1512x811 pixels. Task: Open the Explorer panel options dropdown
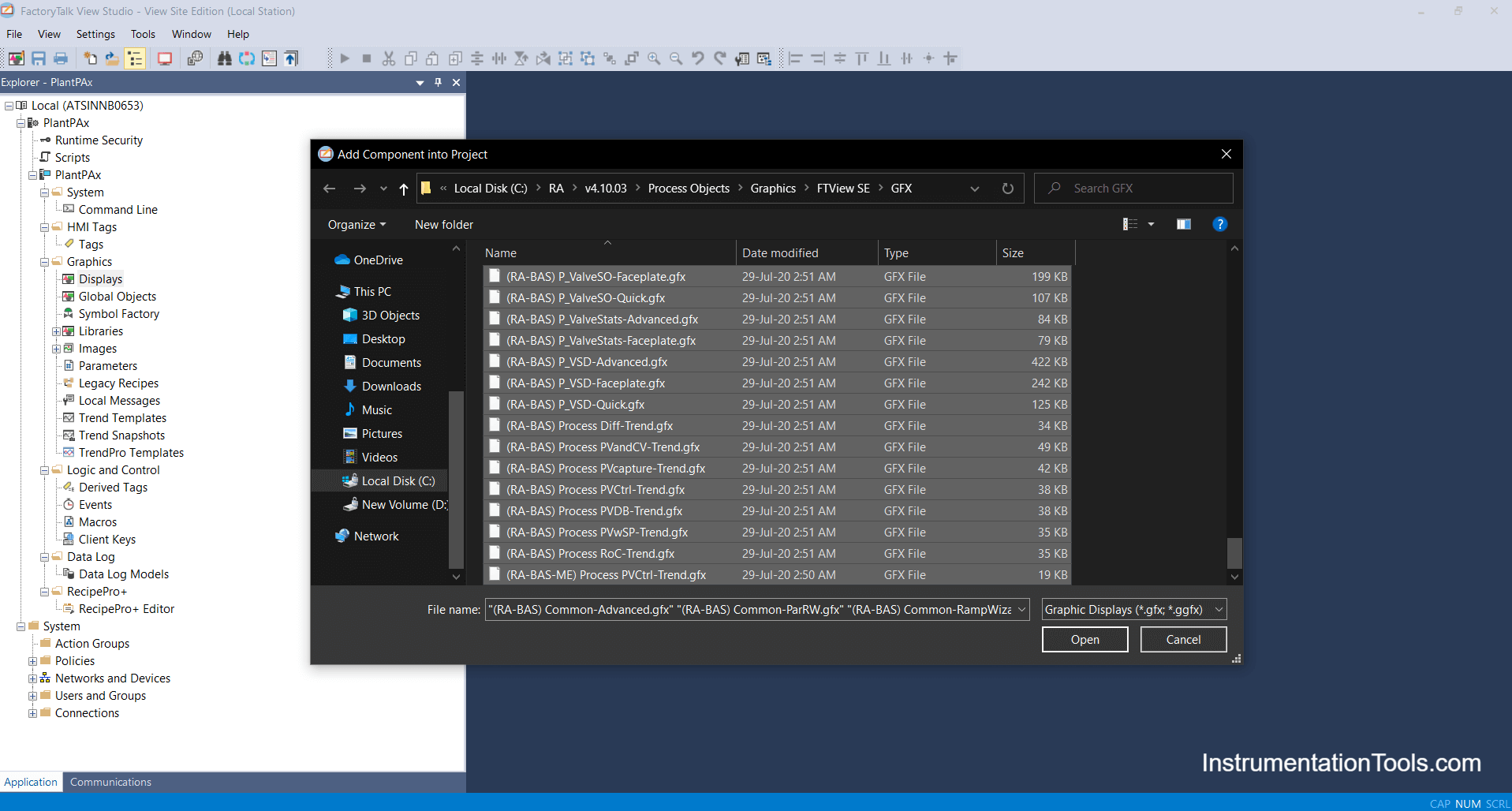420,82
